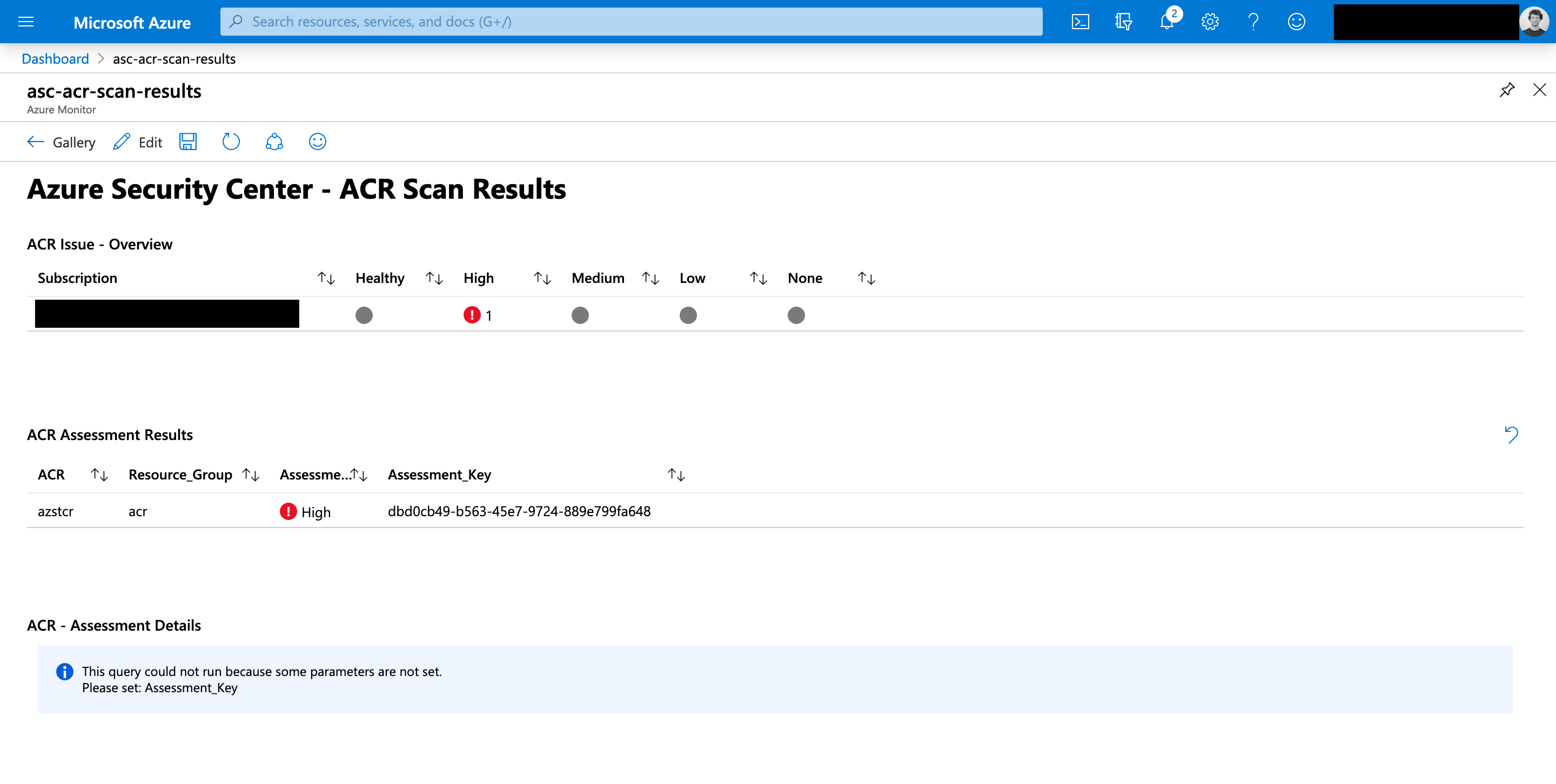Open the notifications bell

click(1167, 22)
